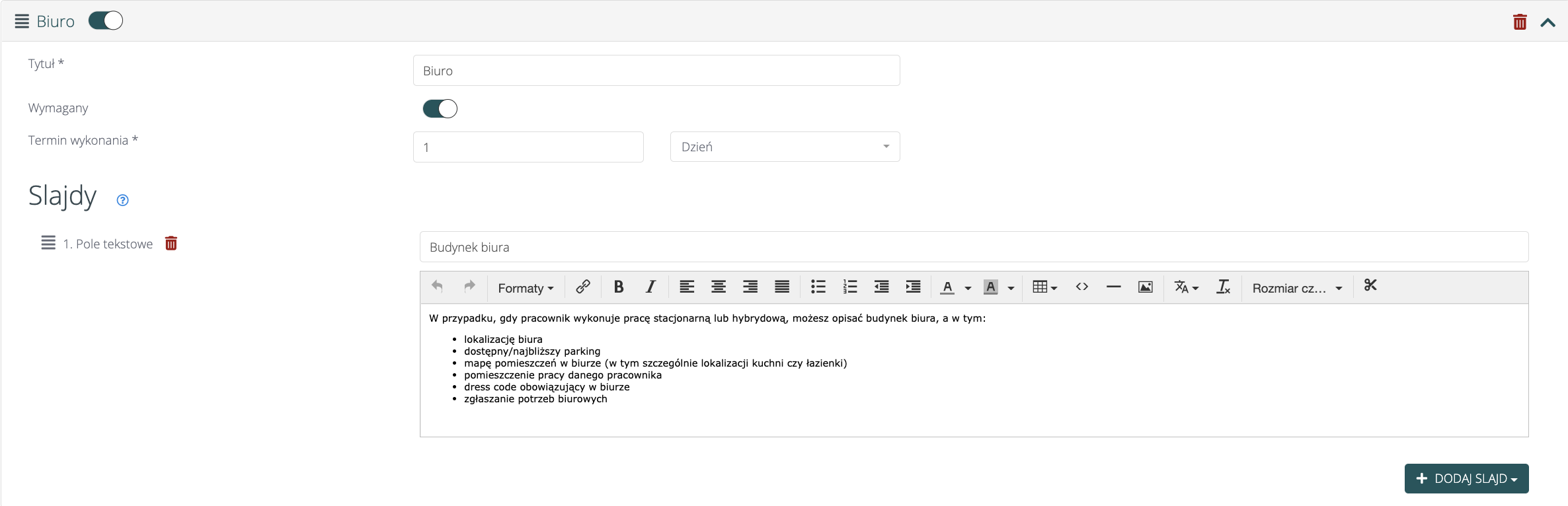Open the Rozmiar czcionki dropdown

pyautogui.click(x=1296, y=288)
